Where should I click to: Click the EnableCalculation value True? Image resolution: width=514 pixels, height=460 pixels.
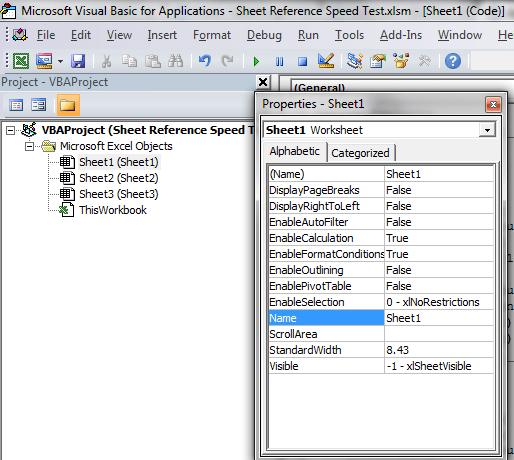[439, 238]
